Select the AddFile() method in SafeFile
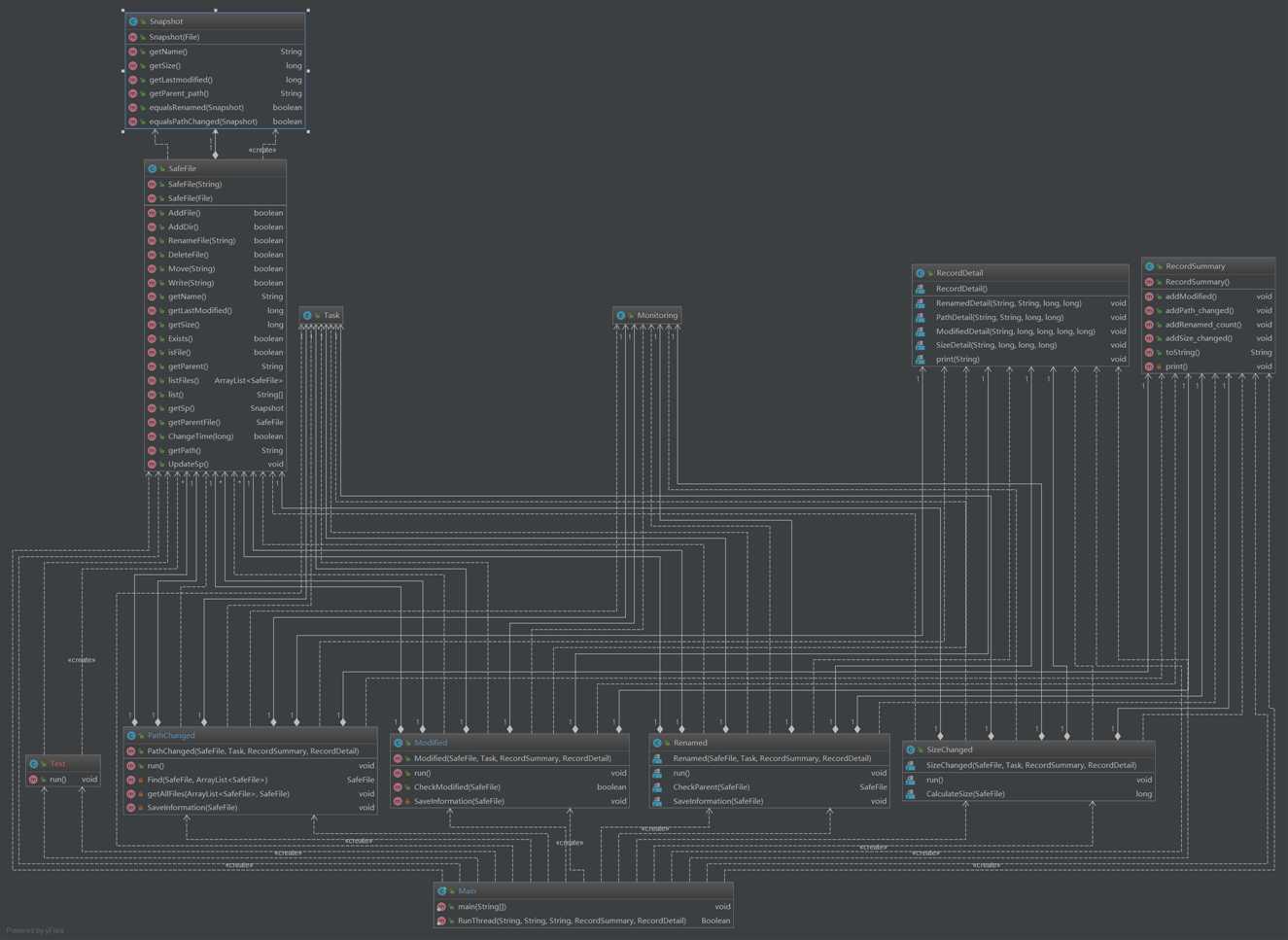Screen dimensions: 1288x940 click(x=215, y=213)
